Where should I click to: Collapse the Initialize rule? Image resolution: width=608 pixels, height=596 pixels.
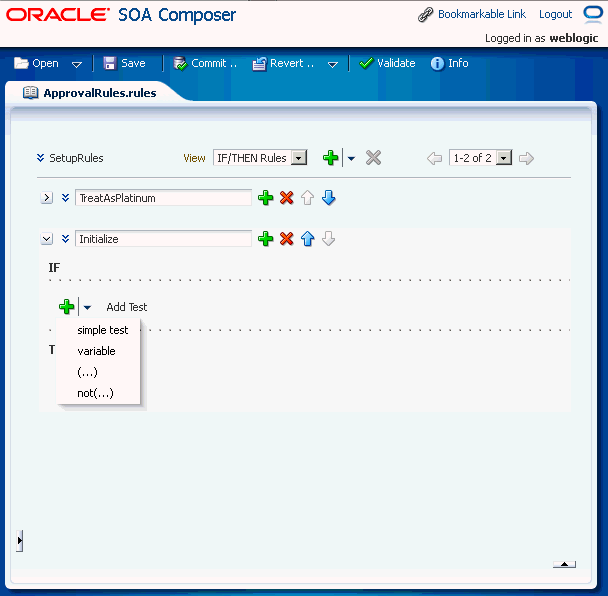(x=47, y=238)
